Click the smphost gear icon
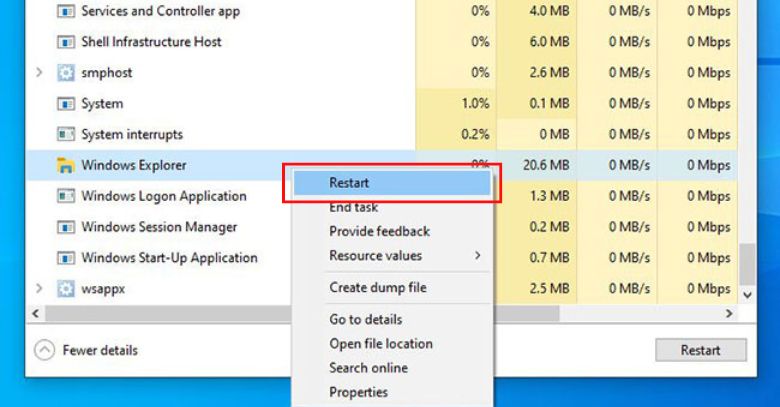 tap(66, 73)
